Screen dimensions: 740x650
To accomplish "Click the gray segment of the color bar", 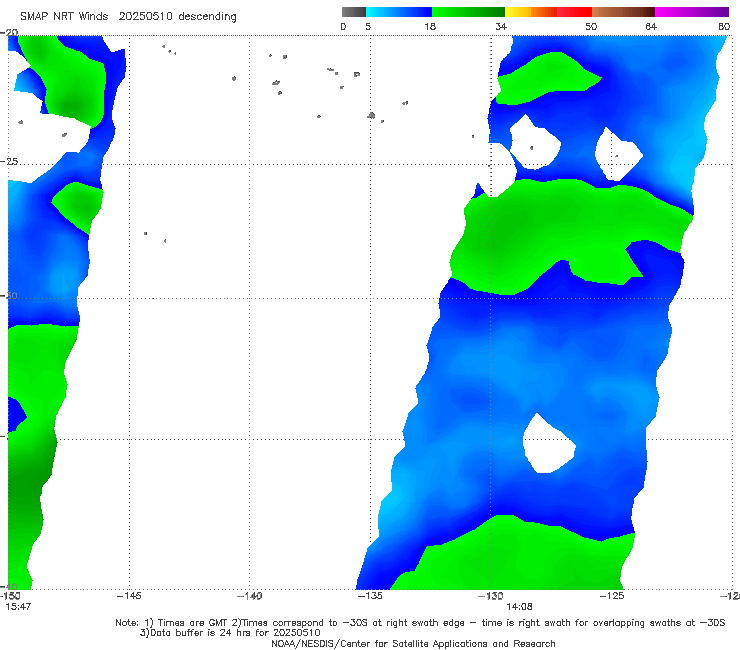I will pos(354,12).
